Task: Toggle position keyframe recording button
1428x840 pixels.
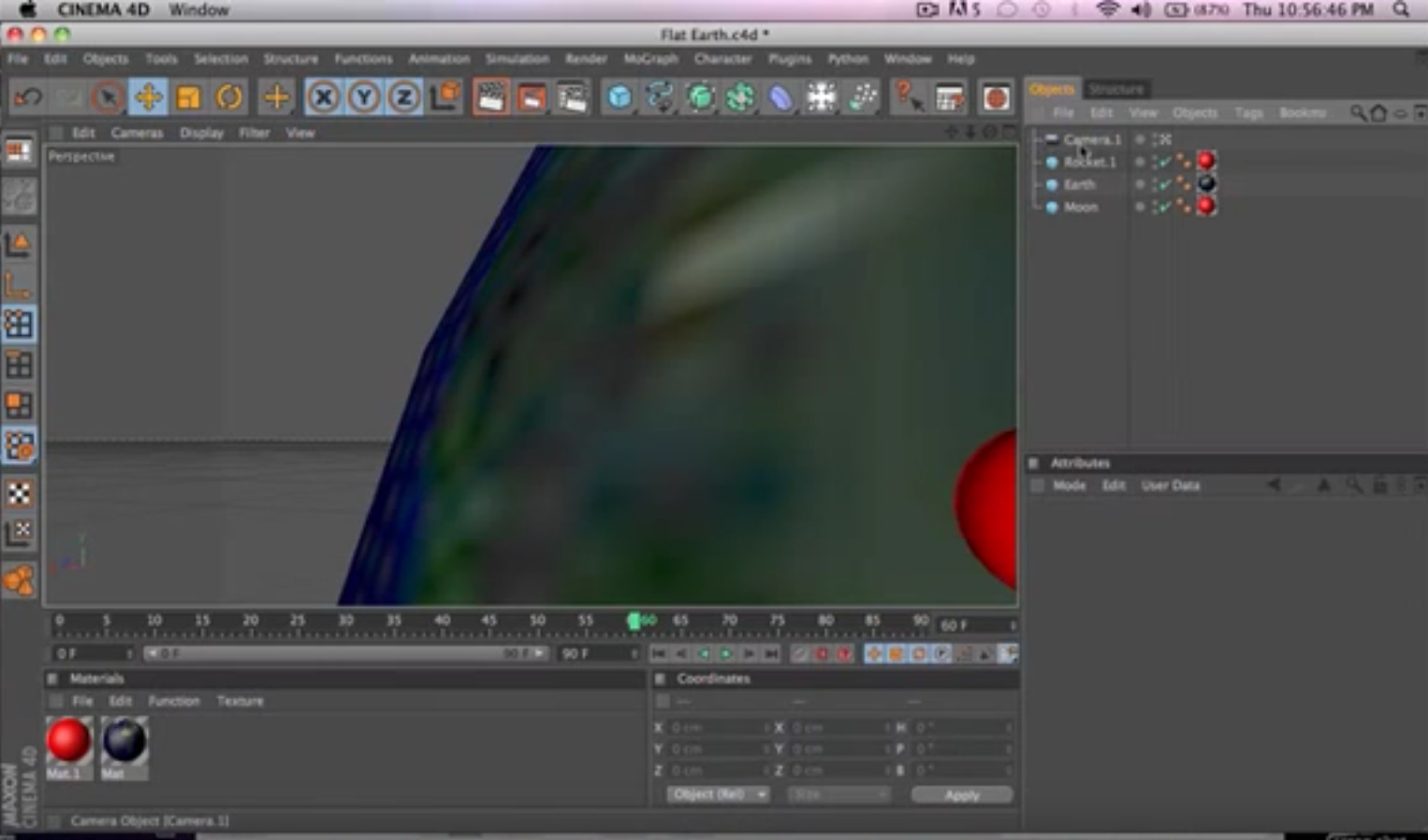Action: [873, 654]
